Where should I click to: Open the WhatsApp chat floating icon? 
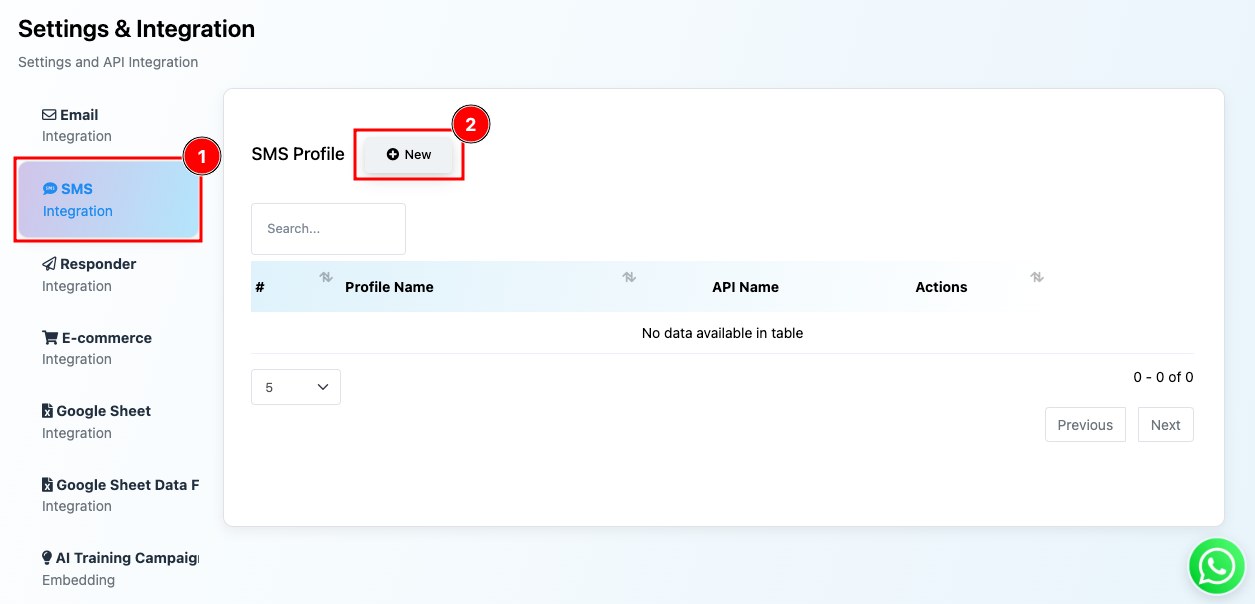(1216, 567)
